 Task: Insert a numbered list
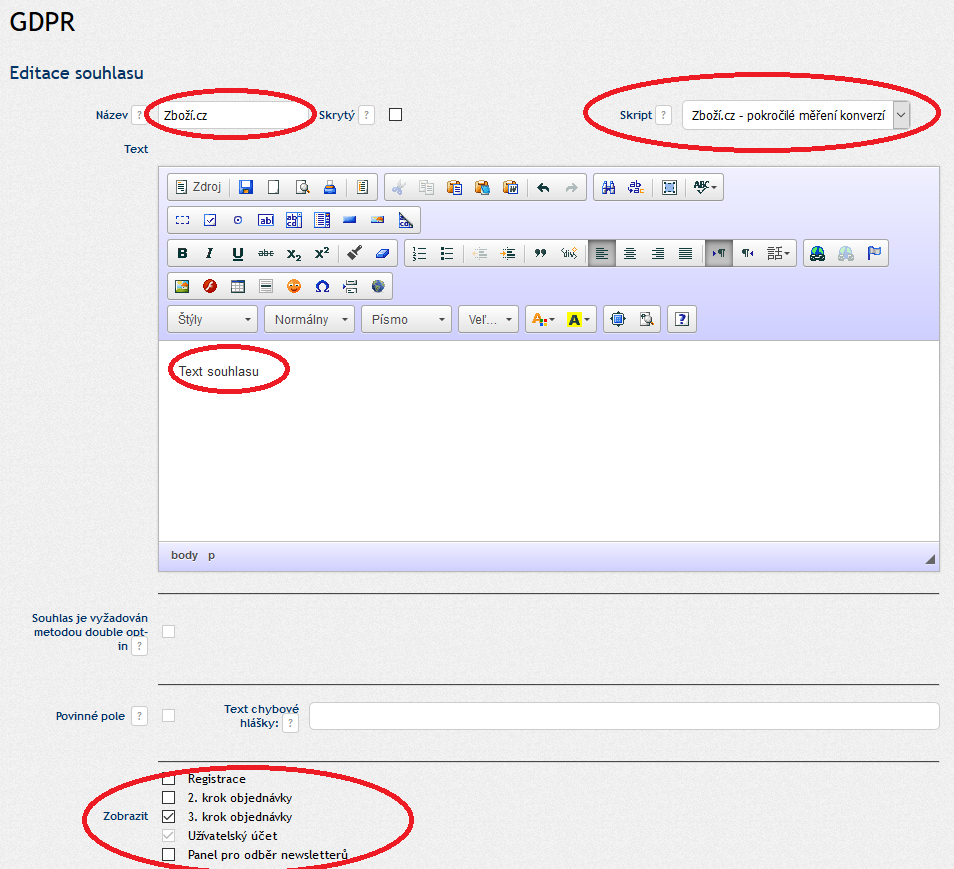click(x=420, y=253)
